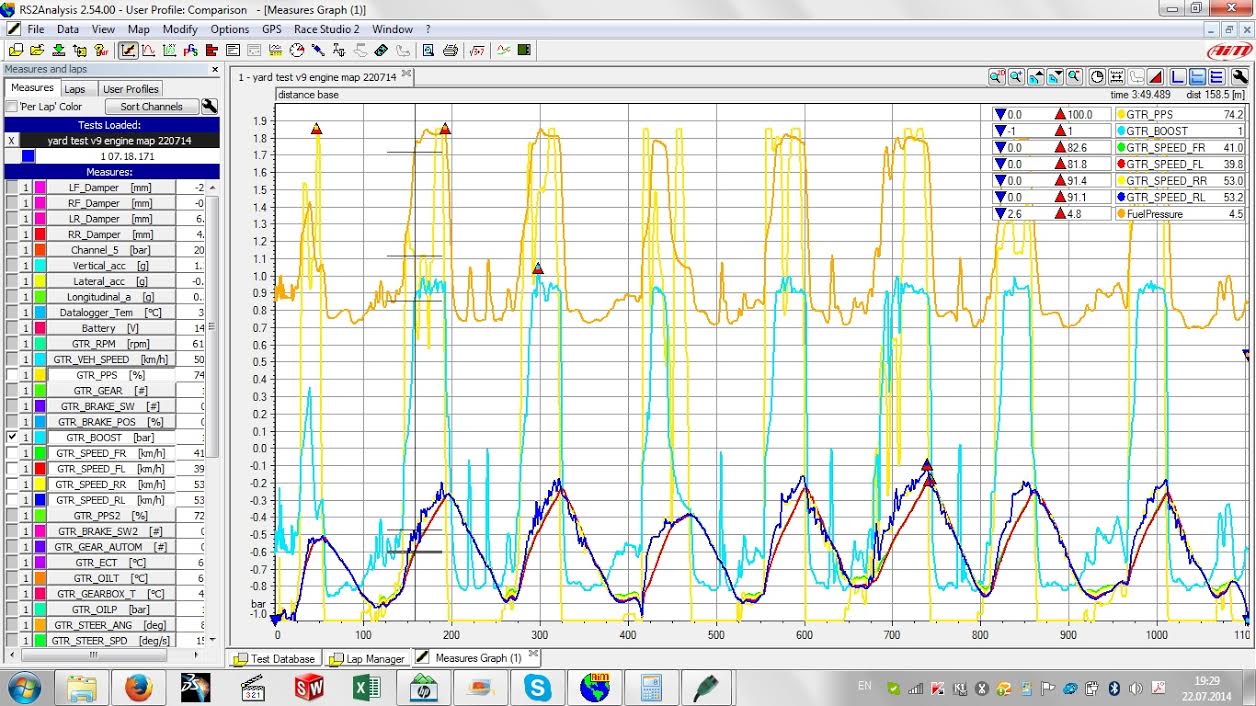Viewport: 1256px width, 706px height.
Task: Click the Sort Channels button
Action: click(x=151, y=106)
